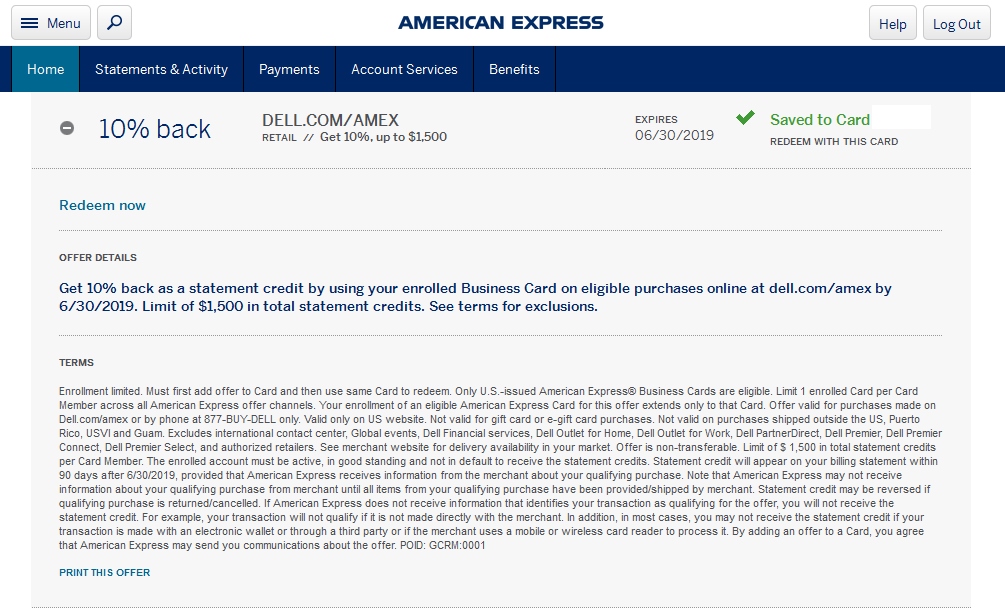Select PRINT THIS OFFER

[105, 572]
